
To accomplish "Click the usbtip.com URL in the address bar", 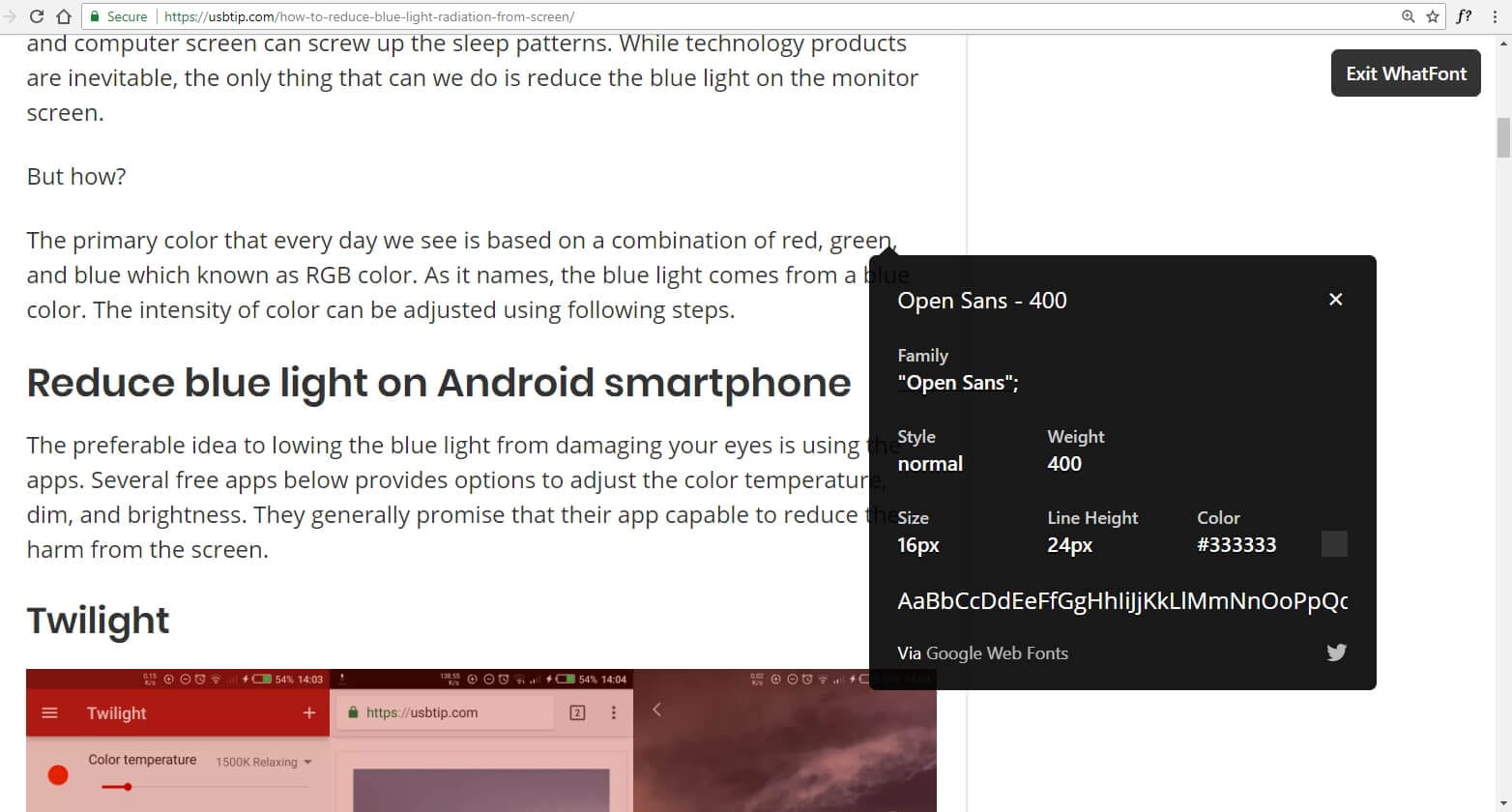I will (369, 16).
